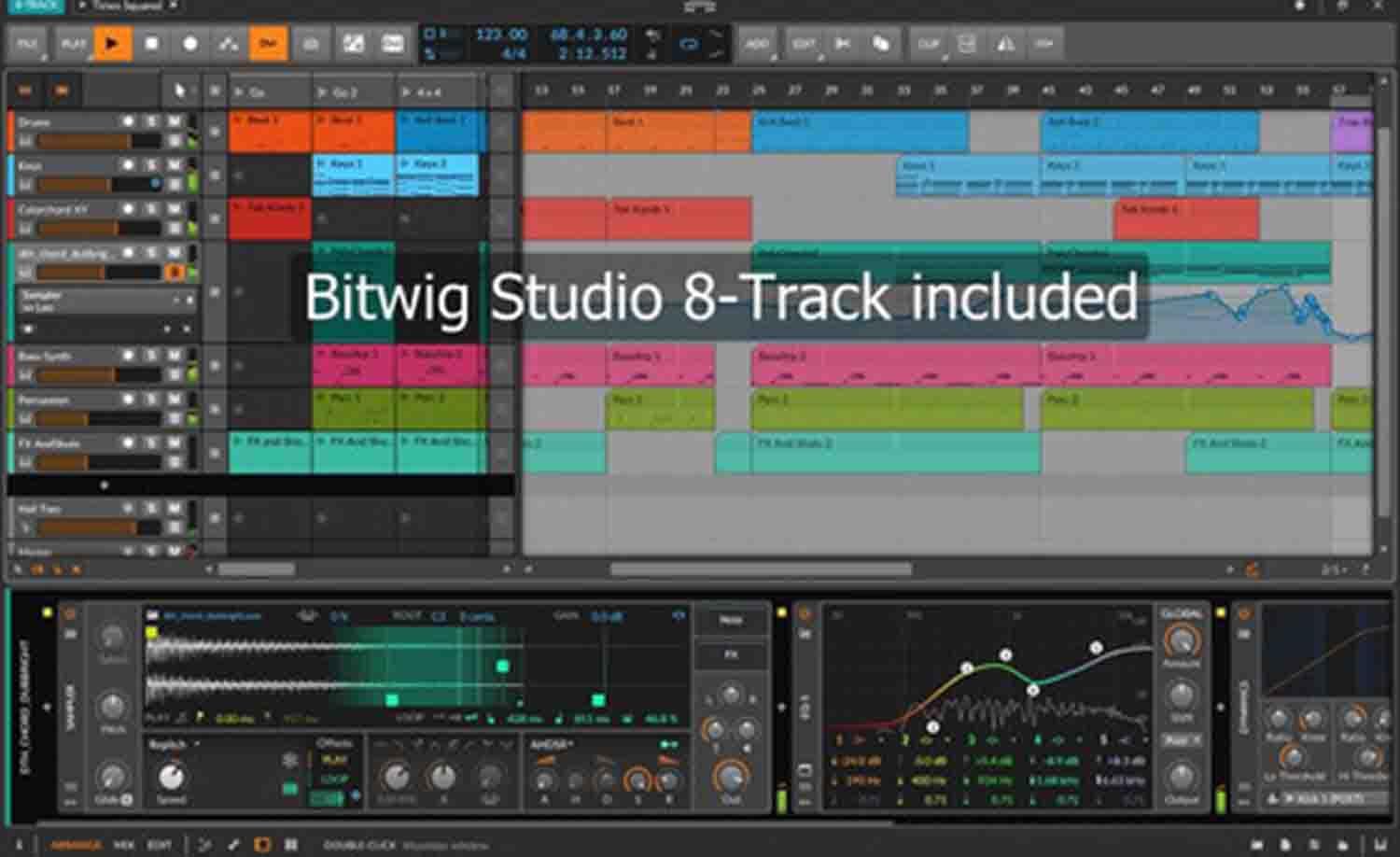1400x857 pixels.
Task: Click the duplicate icon in the toolbar
Action: point(881,44)
